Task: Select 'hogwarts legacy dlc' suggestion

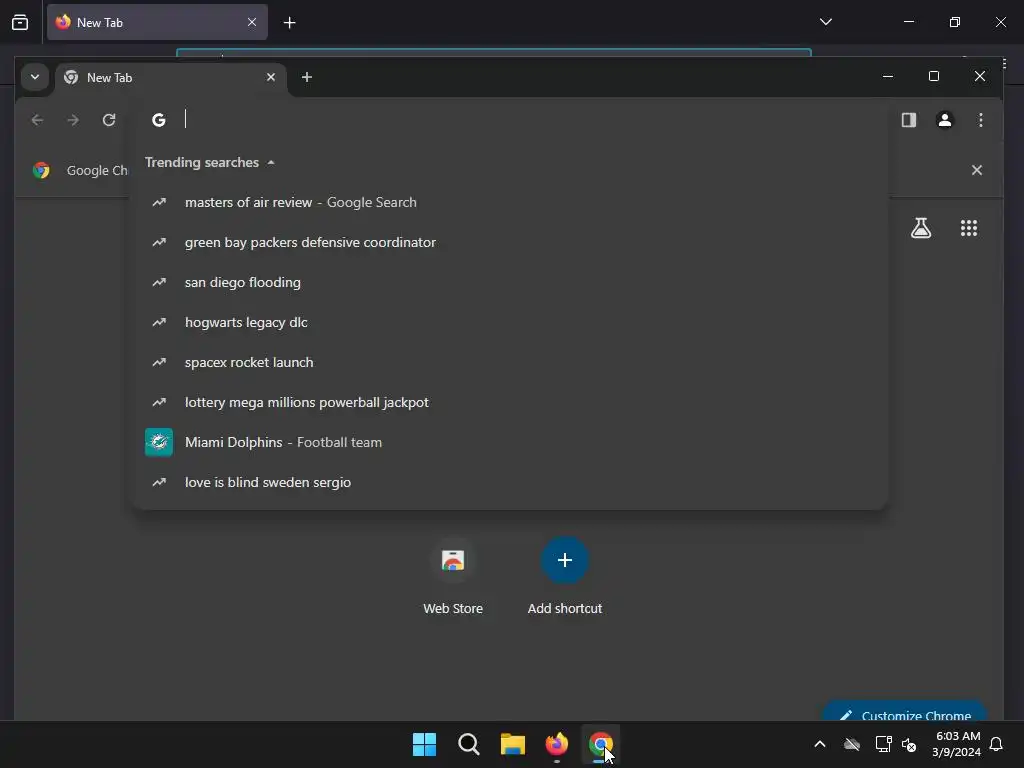Action: coord(509,322)
